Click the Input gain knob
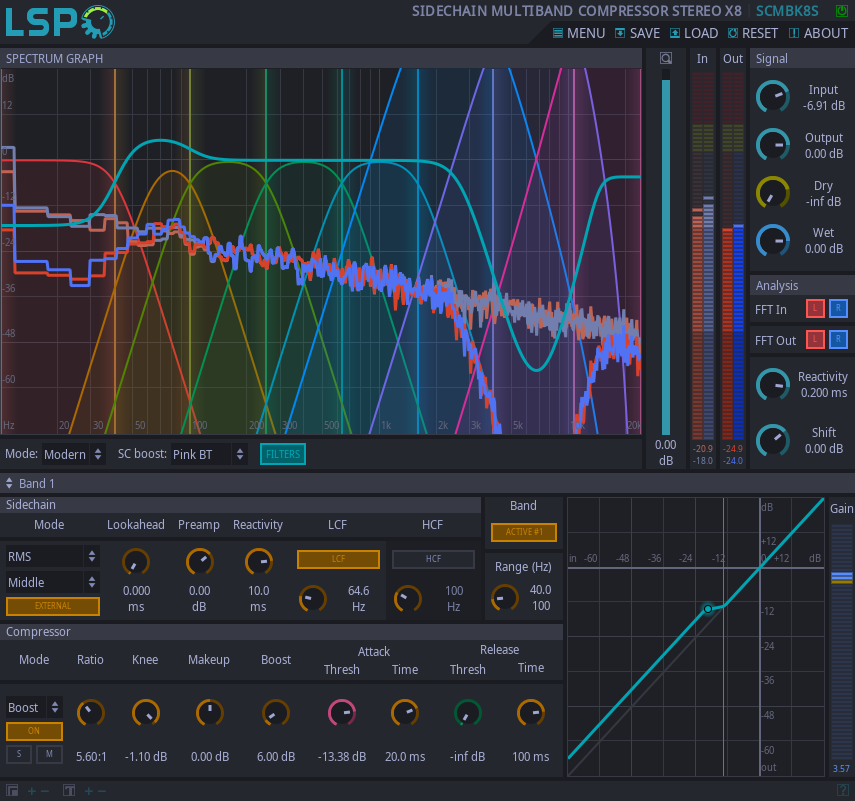Screen dimensions: 855x801 [773, 97]
